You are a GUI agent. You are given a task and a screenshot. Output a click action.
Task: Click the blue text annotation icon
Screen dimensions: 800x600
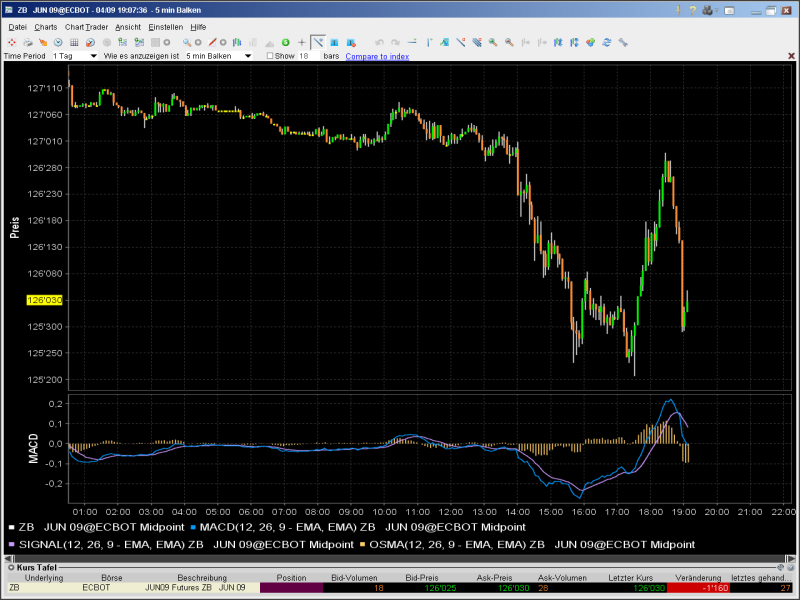[x=334, y=42]
